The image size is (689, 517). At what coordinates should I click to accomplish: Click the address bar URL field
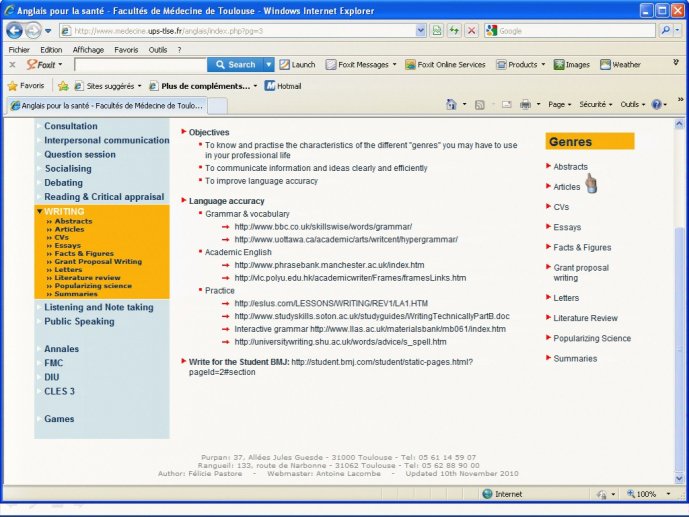tap(237, 31)
